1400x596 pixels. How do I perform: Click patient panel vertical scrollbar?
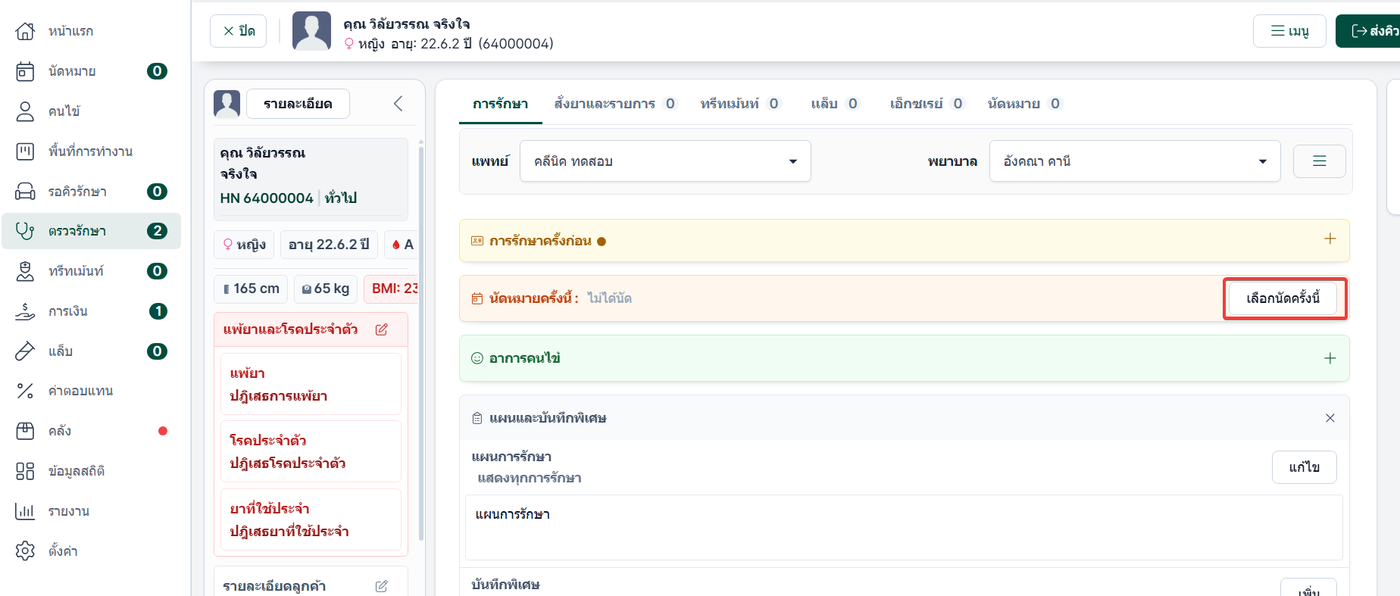pyautogui.click(x=421, y=343)
